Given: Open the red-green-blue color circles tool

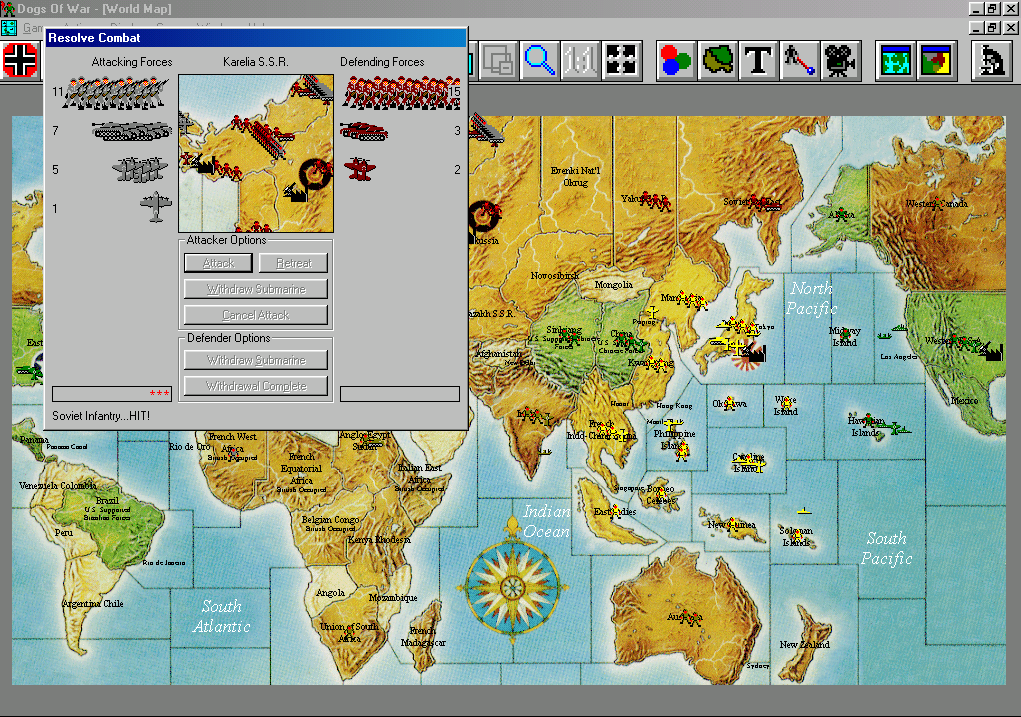Looking at the screenshot, I should [x=676, y=61].
